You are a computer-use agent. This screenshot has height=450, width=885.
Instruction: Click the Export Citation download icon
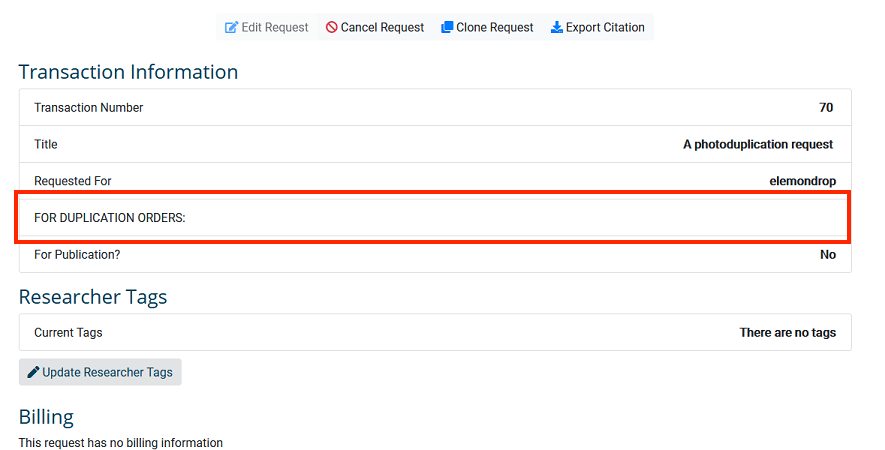click(x=557, y=27)
